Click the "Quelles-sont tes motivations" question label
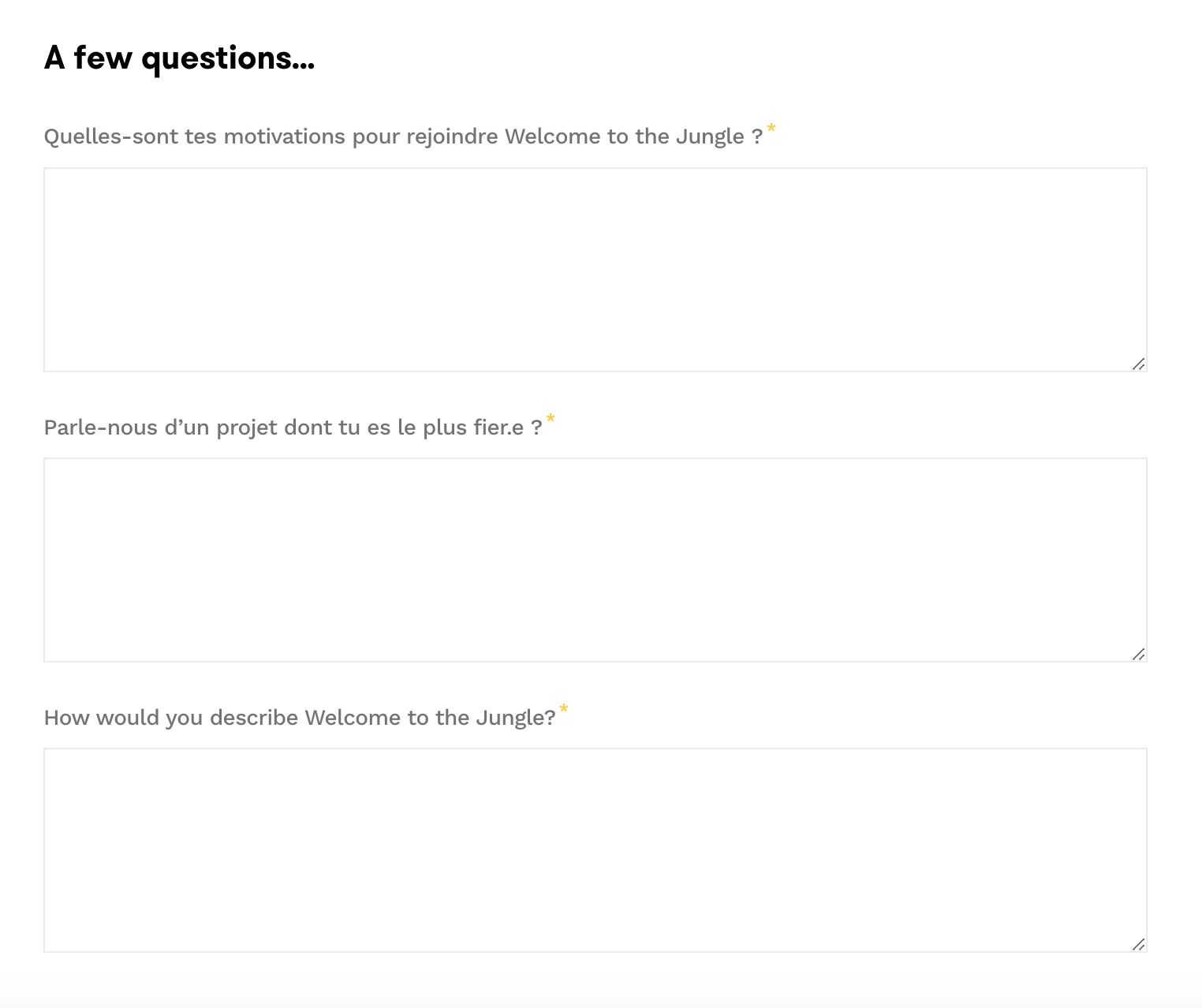 403,136
